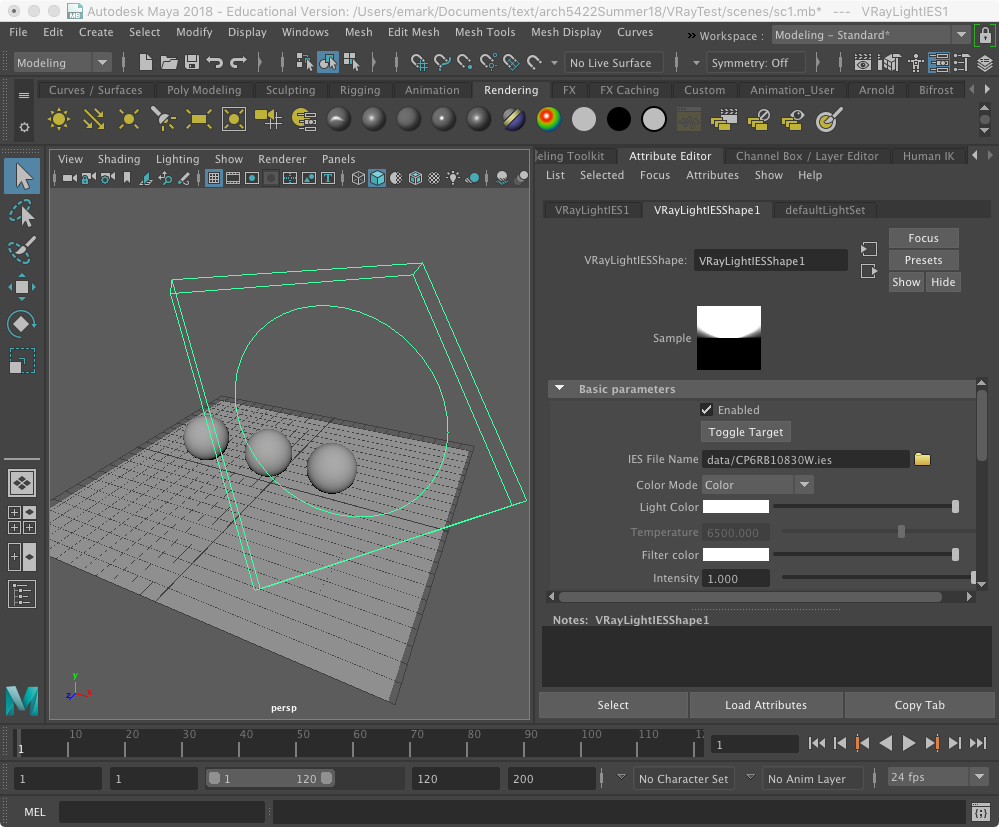Choose the Paint Selection tool
Image resolution: width=999 pixels, height=827 pixels.
coord(22,250)
